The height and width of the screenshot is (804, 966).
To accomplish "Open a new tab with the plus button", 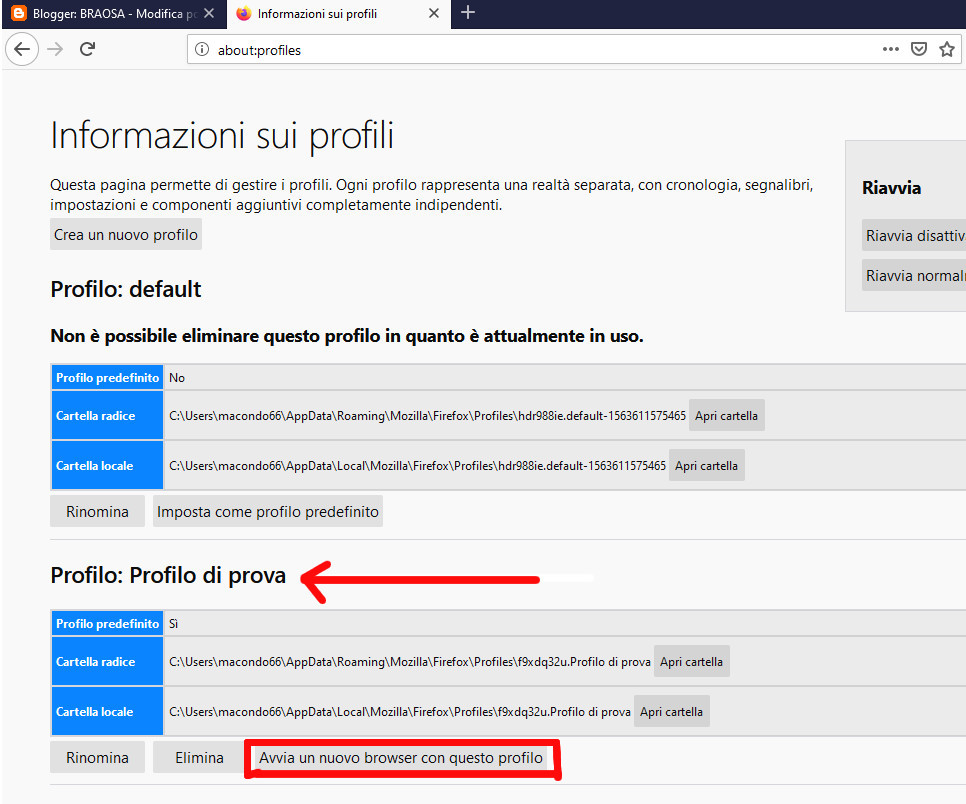I will click(468, 13).
